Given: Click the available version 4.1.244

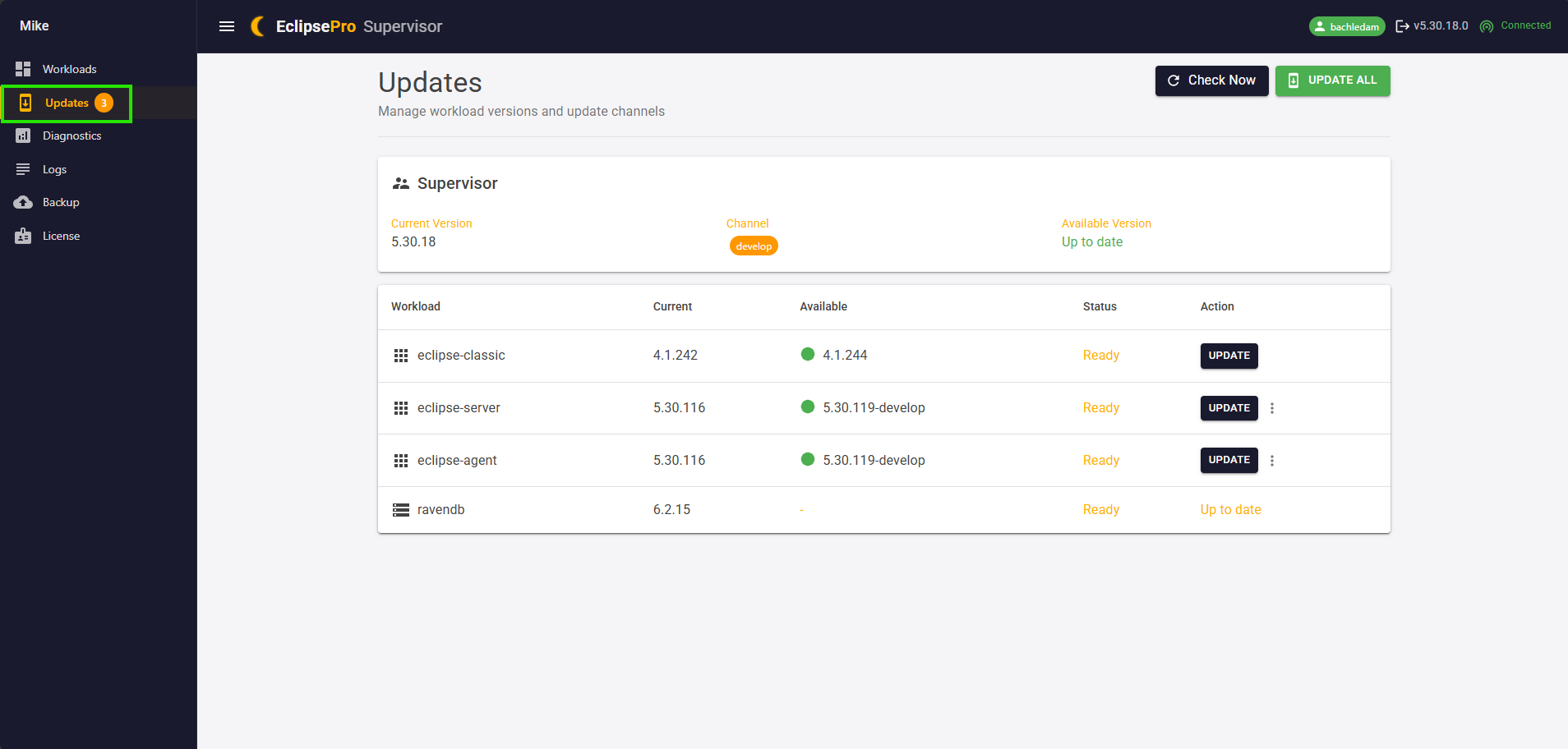Looking at the screenshot, I should pyautogui.click(x=845, y=356).
